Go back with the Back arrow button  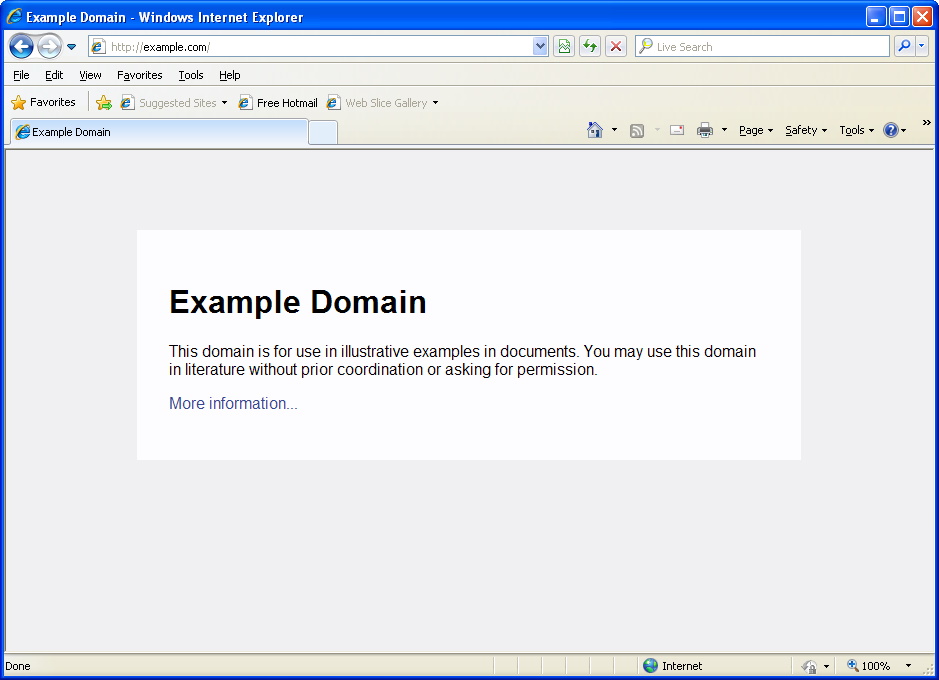[21, 47]
